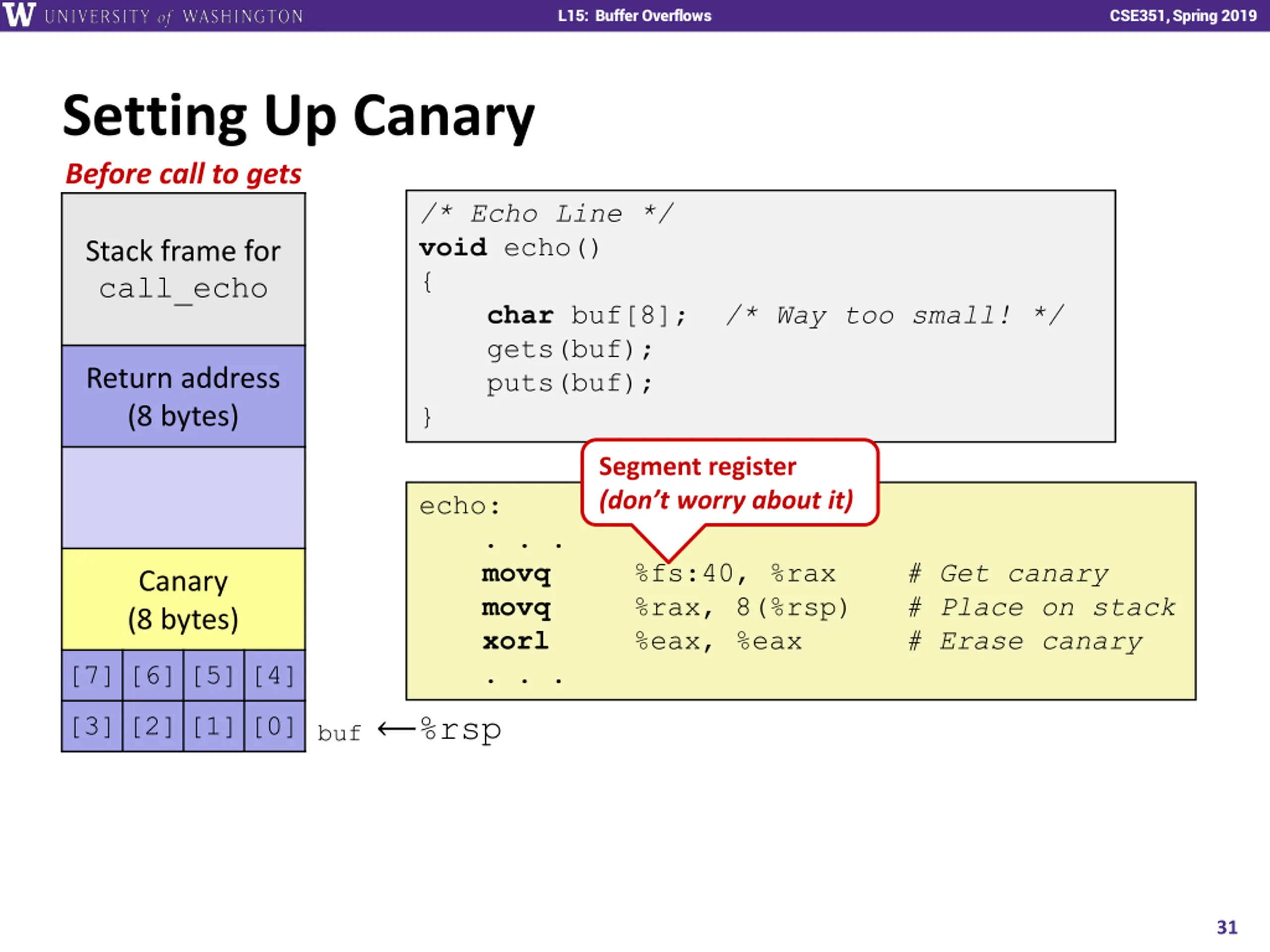Click the gets(buf) call in code
Image resolution: width=1270 pixels, height=952 pixels.
point(569,349)
